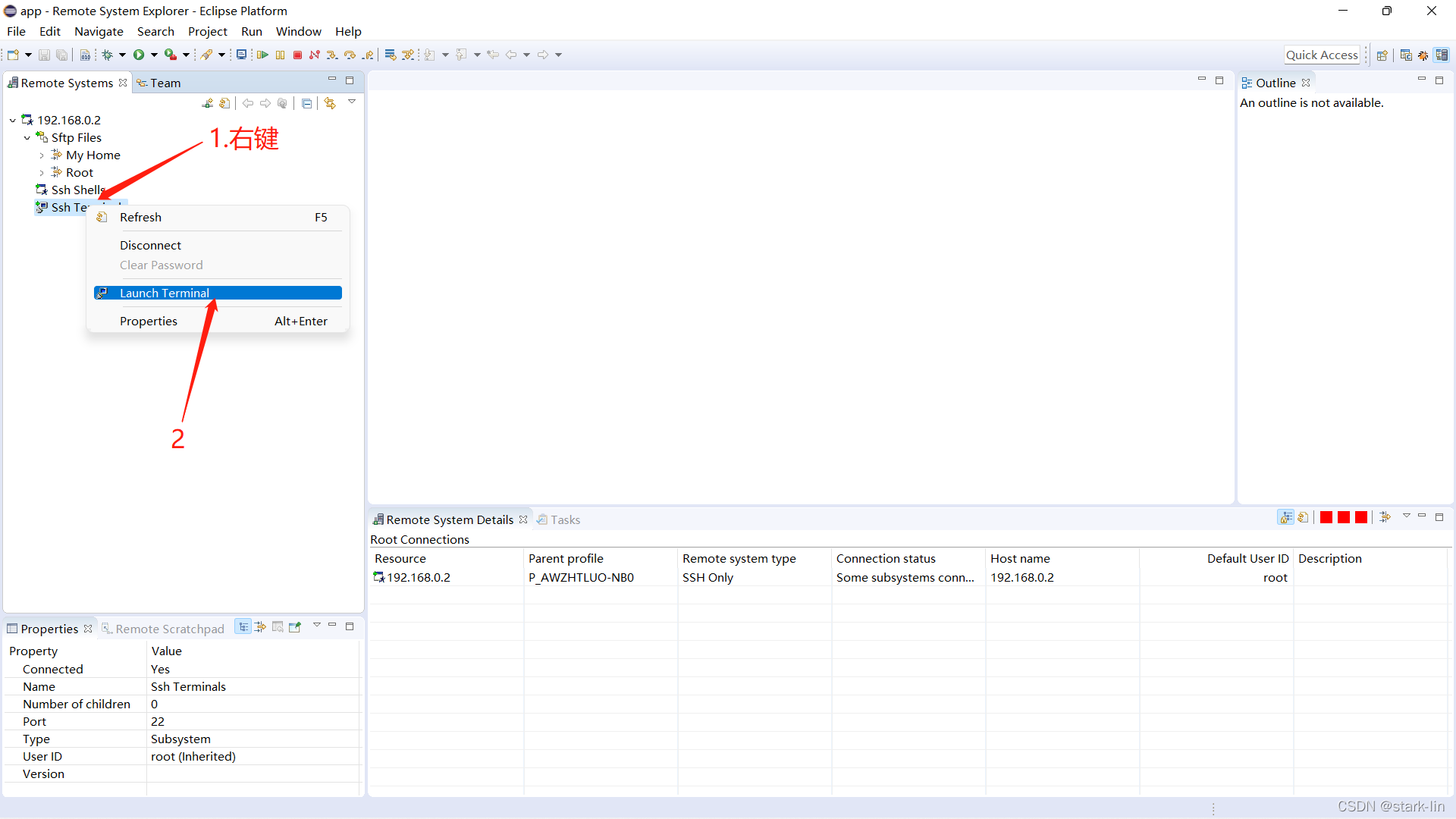The width and height of the screenshot is (1456, 819).
Task: Sort by the Parent profile column header
Action: [601, 558]
